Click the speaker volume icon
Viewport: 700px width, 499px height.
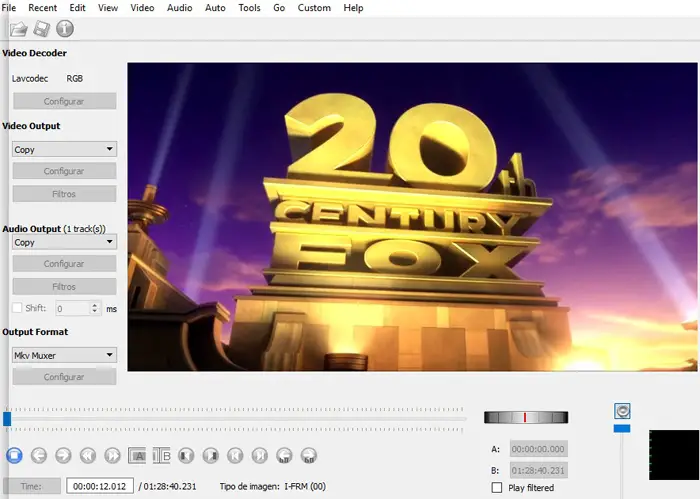[622, 411]
